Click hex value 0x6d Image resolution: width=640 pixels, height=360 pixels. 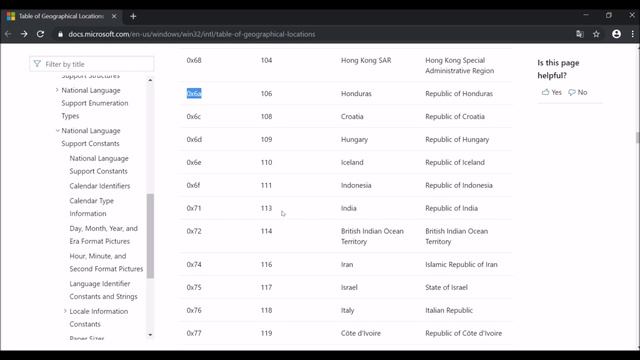coord(194,139)
